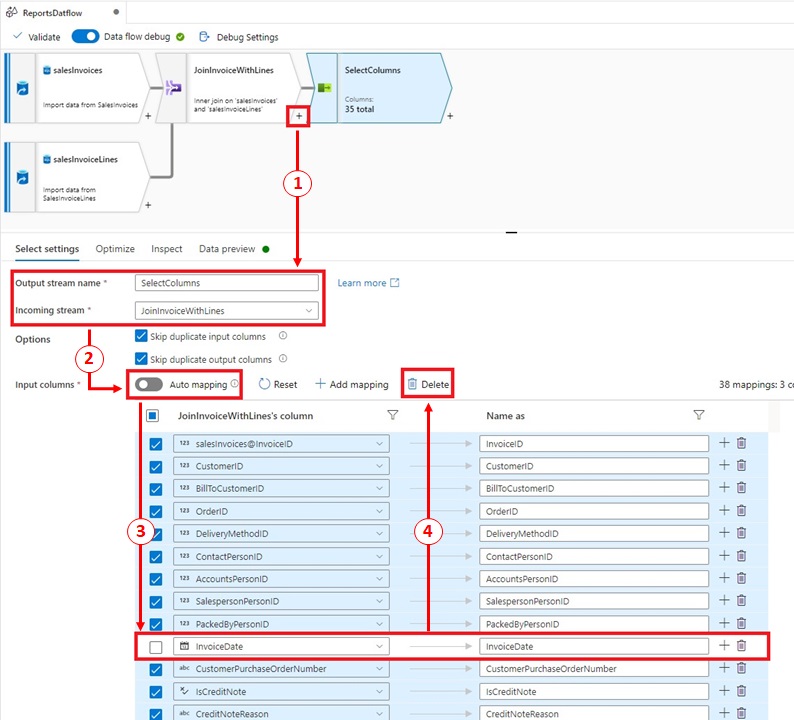Select the join transformation icon
Image resolution: width=794 pixels, height=720 pixels.
click(173, 88)
